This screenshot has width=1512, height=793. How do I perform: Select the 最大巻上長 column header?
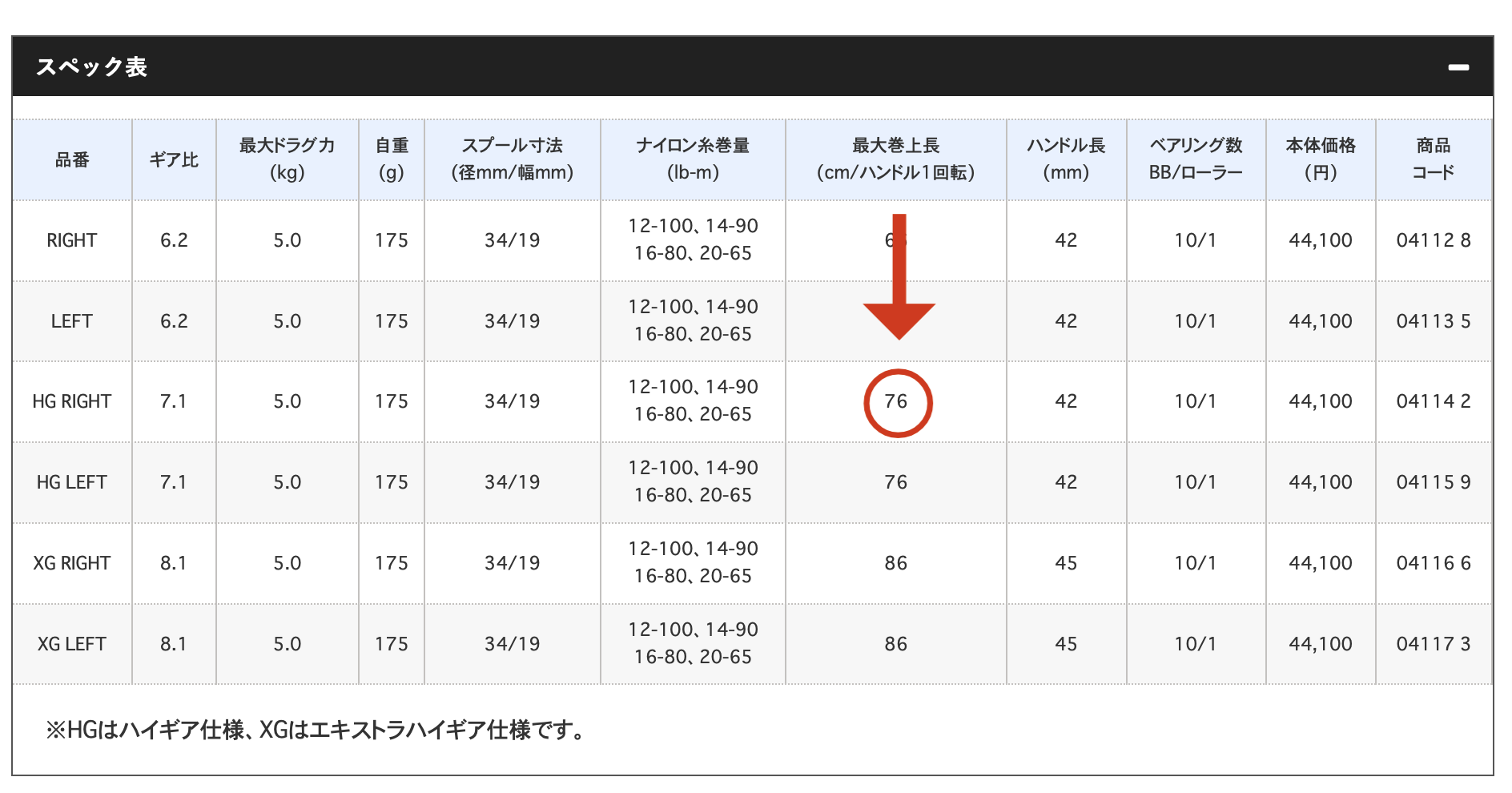click(895, 159)
